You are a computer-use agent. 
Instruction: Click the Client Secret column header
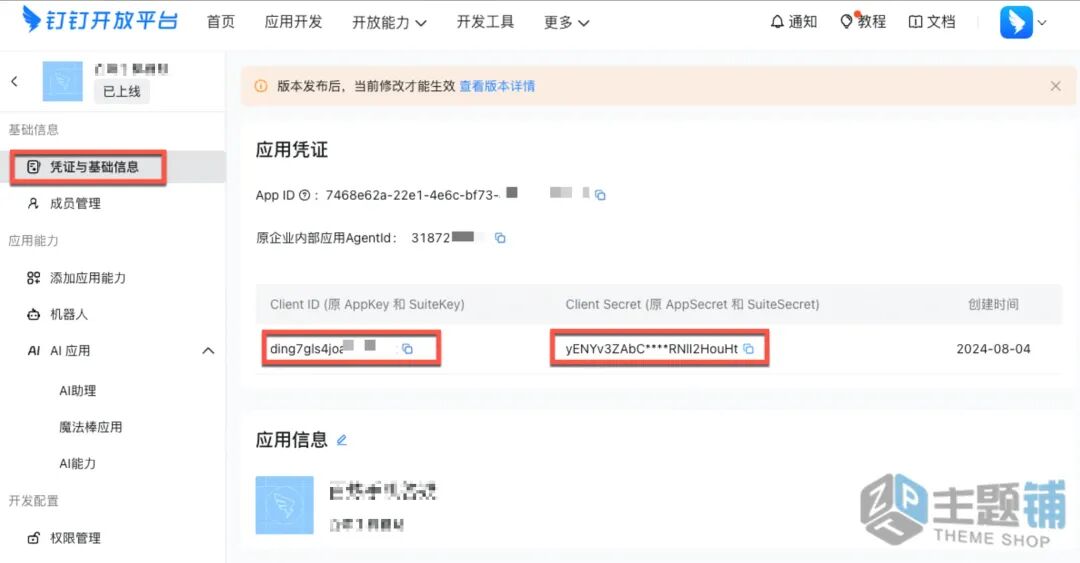point(692,305)
